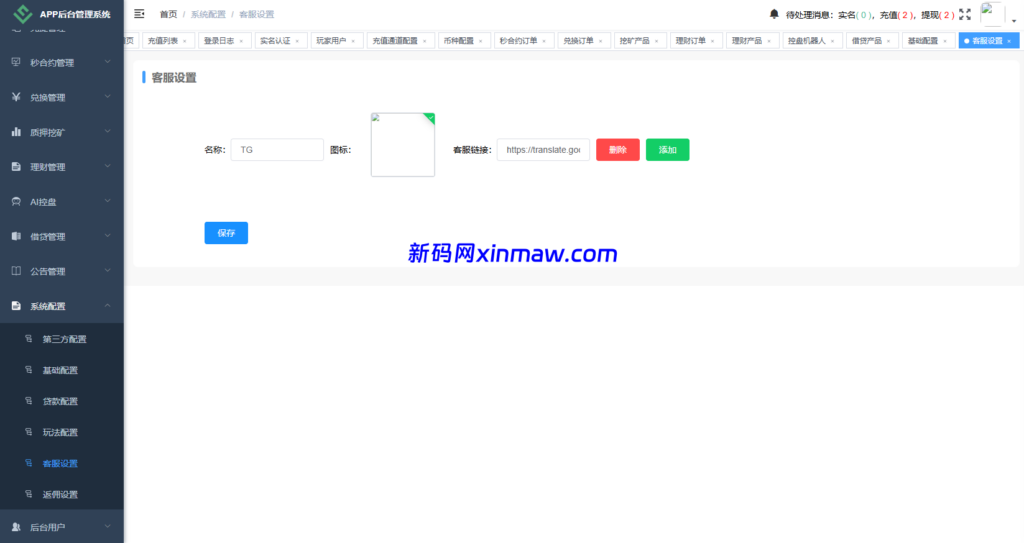Viewport: 1024px width, 543px height.
Task: Switch to the 借贷产品 tab
Action: [872, 41]
